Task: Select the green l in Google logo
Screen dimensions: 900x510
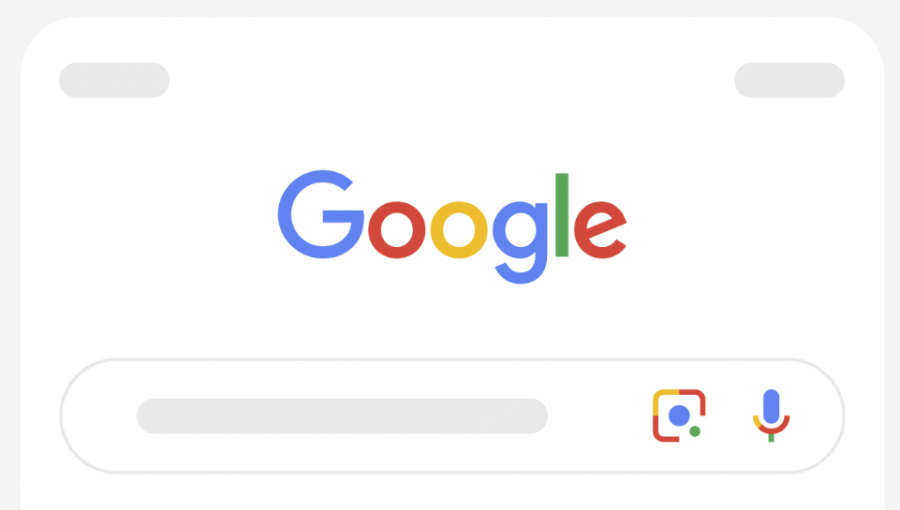Action: click(562, 215)
